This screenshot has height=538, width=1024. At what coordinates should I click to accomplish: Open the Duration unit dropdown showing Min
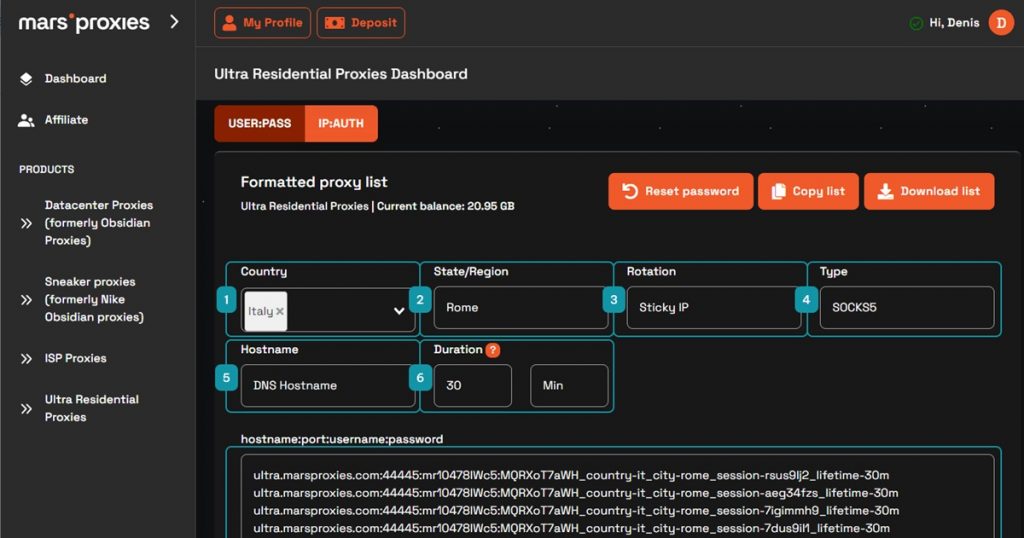569,385
